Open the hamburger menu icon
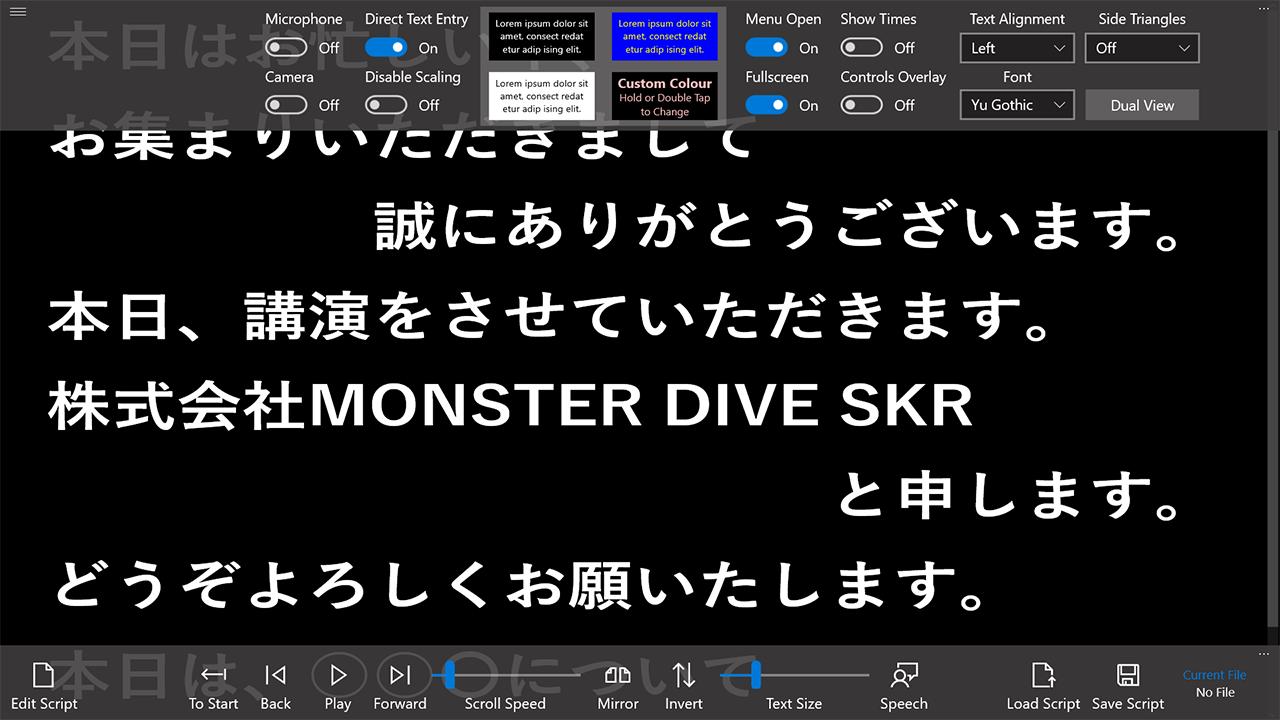Screen dimensions: 1280x720 [x=18, y=12]
